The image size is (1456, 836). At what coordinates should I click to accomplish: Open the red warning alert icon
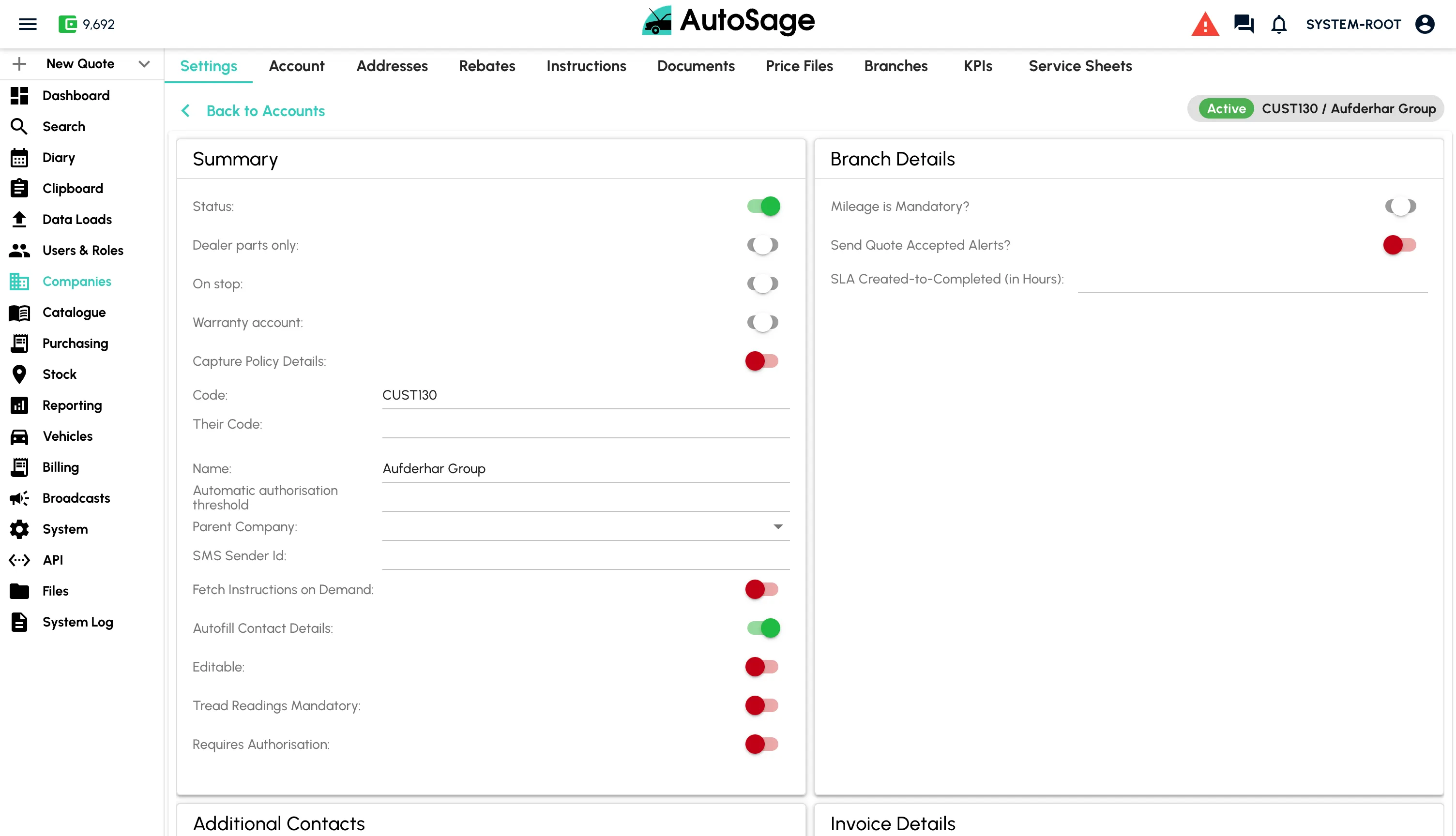point(1205,24)
